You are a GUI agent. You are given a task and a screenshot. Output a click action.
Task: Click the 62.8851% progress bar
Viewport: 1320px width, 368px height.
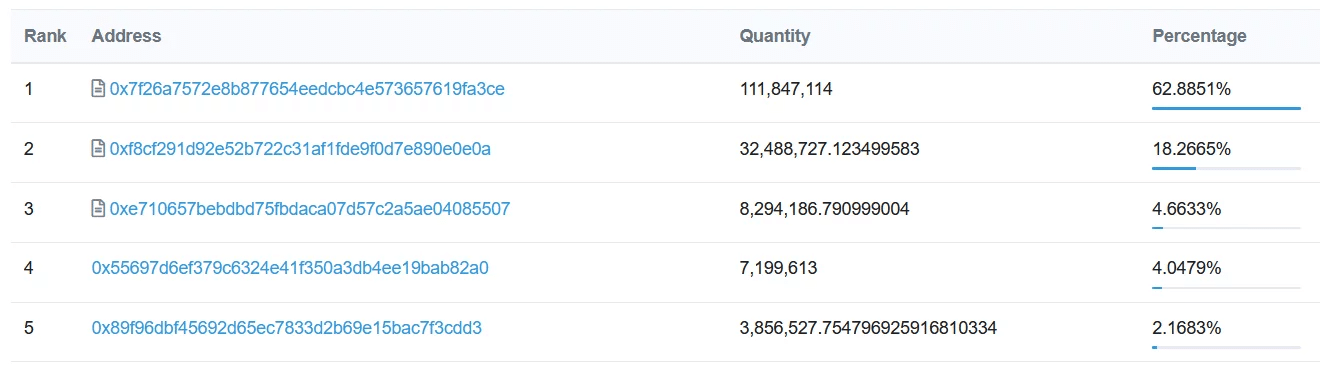[x=1226, y=108]
